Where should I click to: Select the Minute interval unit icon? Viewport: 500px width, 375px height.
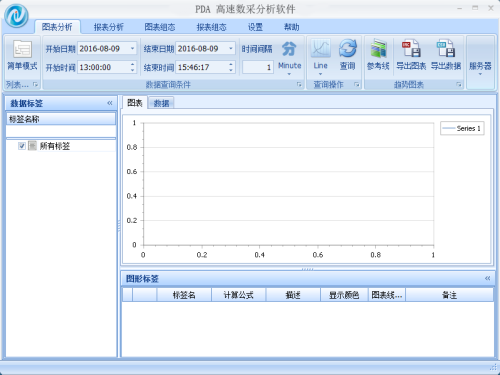[x=289, y=49]
